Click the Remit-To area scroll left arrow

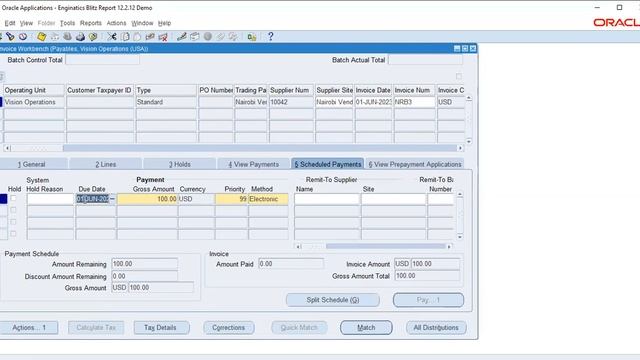coord(298,247)
